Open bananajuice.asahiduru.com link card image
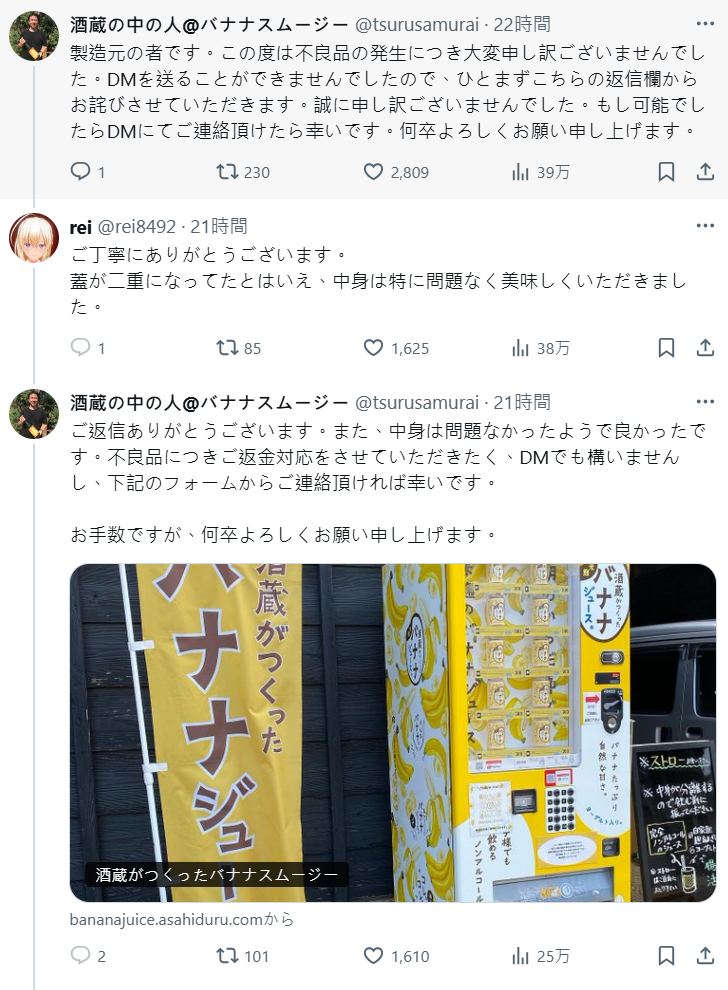The width and height of the screenshot is (728, 990). tap(393, 732)
